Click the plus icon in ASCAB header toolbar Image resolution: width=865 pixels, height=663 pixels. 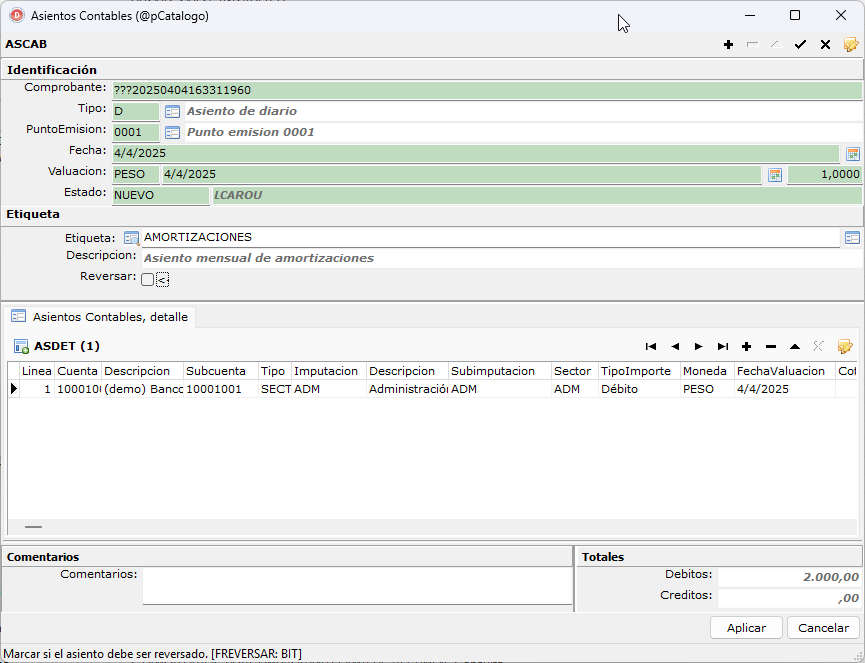[728, 45]
